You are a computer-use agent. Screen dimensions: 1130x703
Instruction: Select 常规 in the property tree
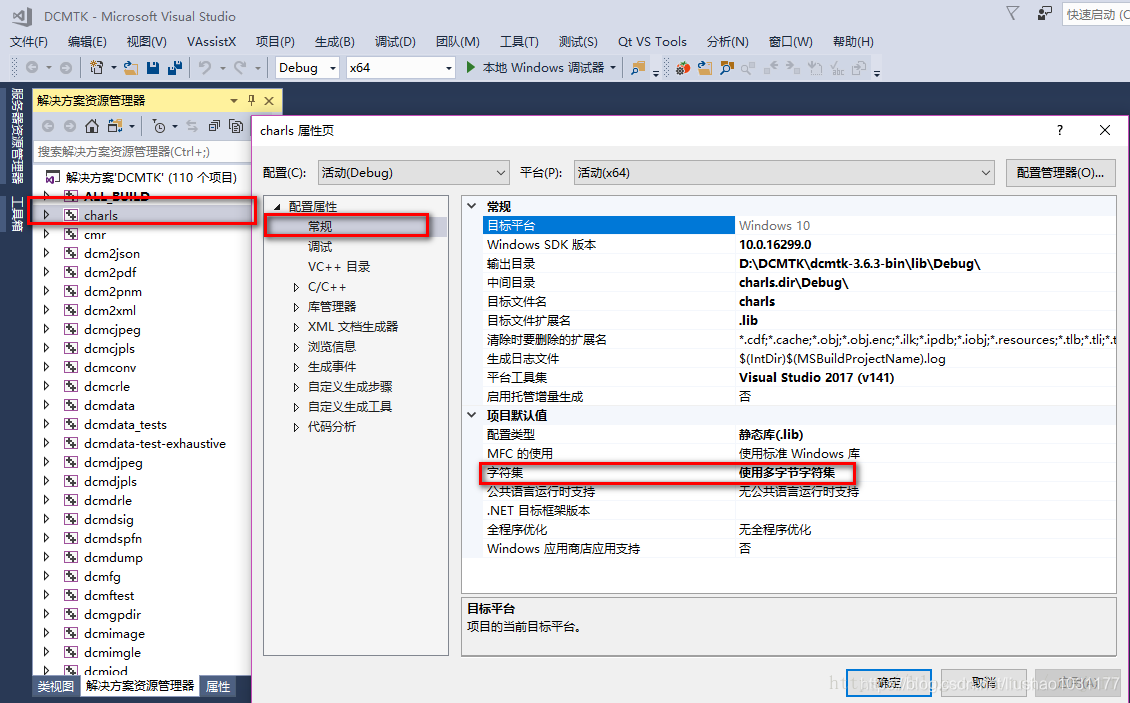tap(320, 226)
